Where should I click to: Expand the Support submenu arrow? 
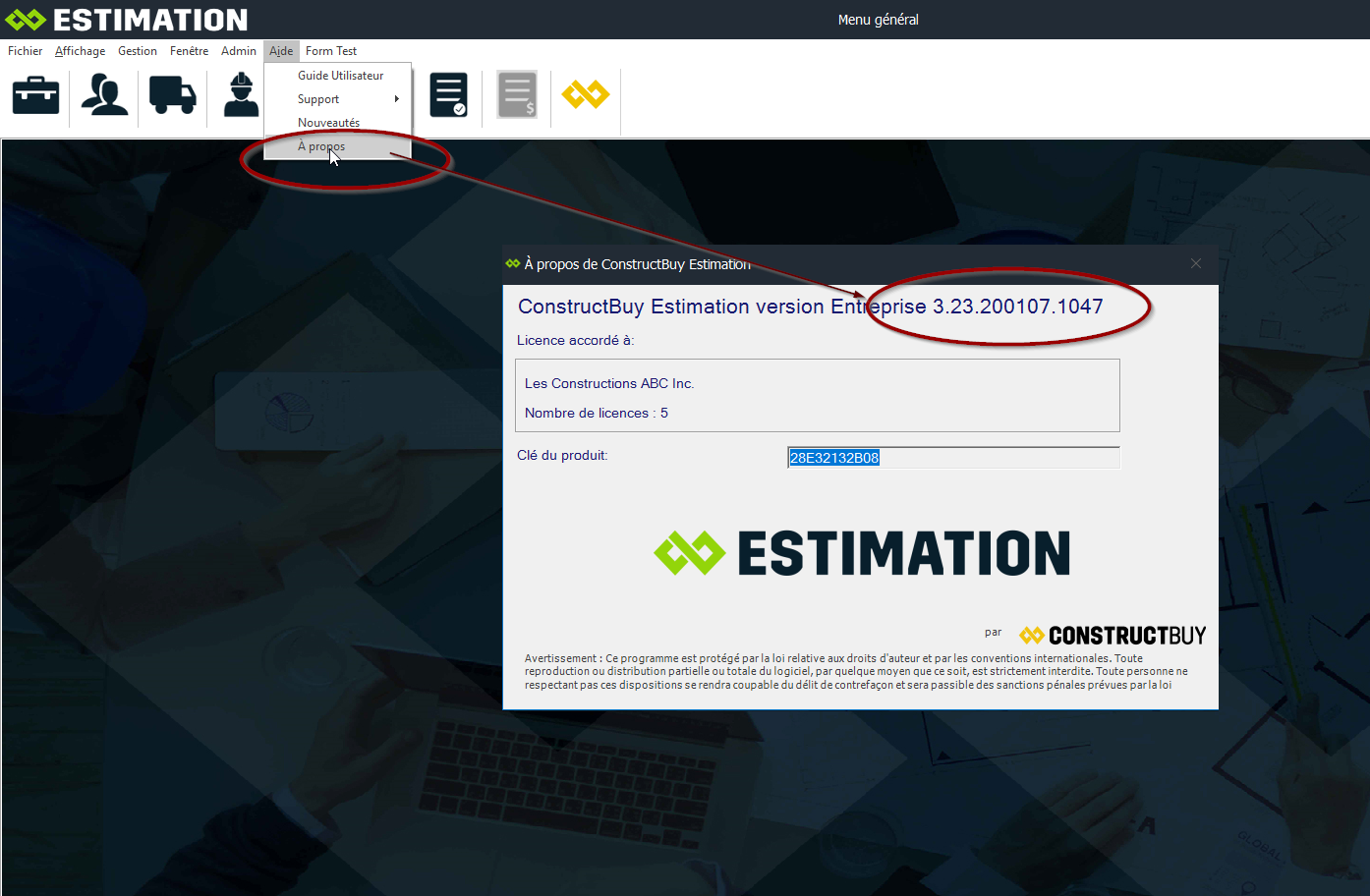396,99
